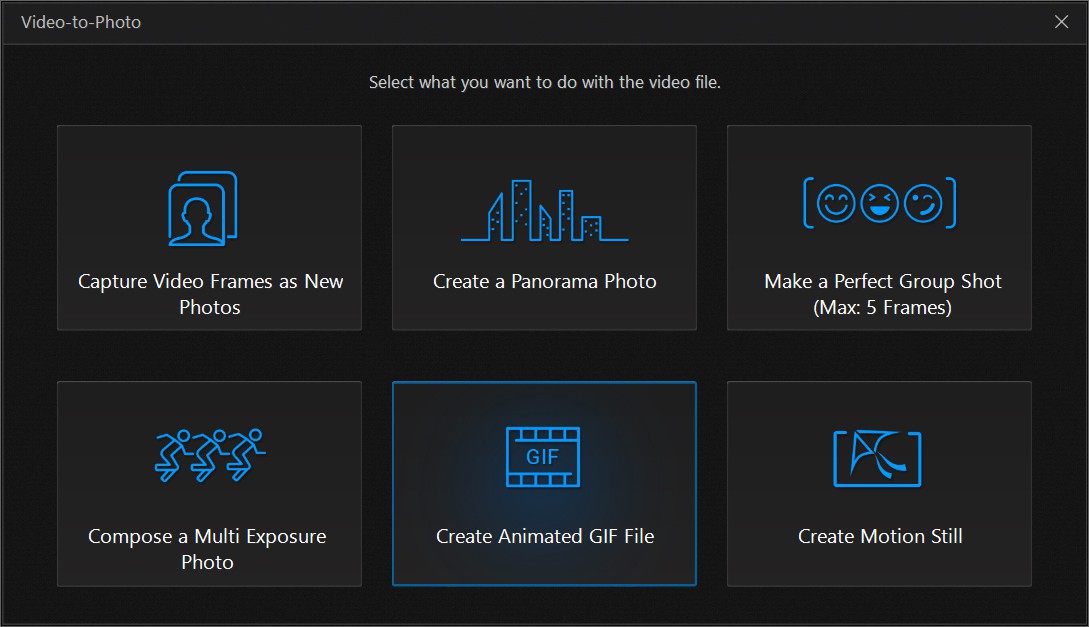Open Make a Perfect Group Shot option

coord(879,228)
